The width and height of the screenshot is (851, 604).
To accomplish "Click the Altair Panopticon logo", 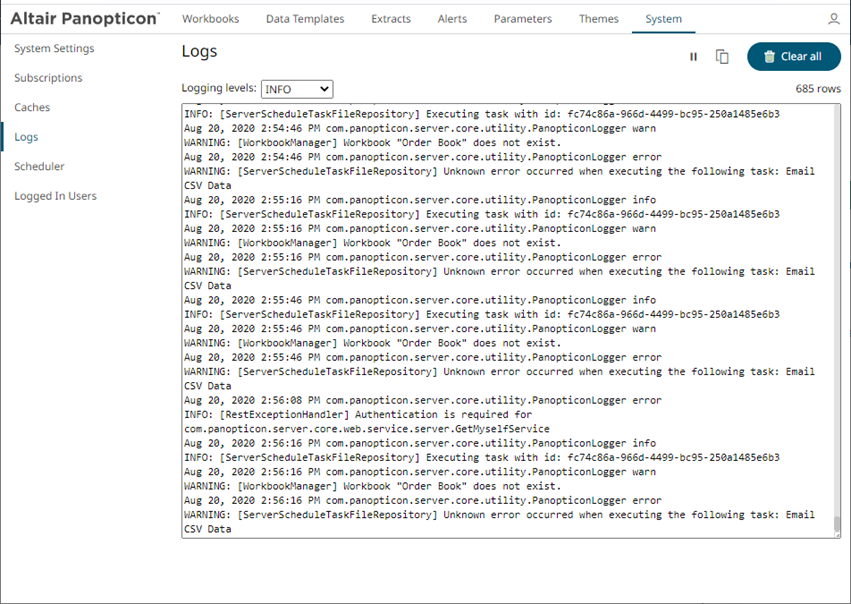I will click(84, 18).
